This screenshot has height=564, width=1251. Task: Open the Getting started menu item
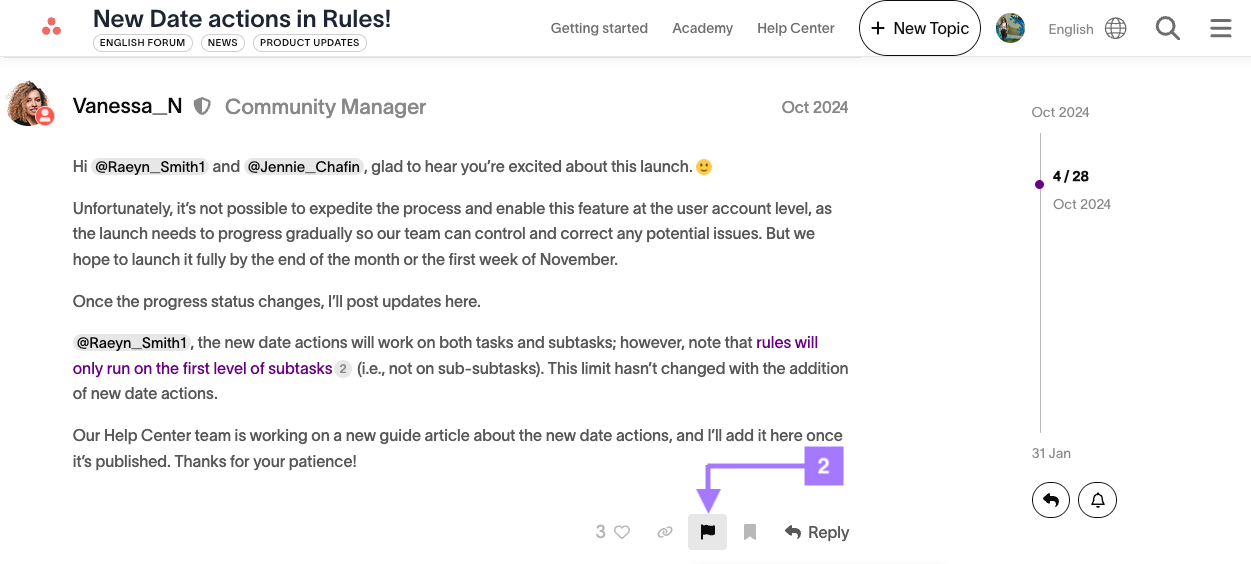(599, 28)
